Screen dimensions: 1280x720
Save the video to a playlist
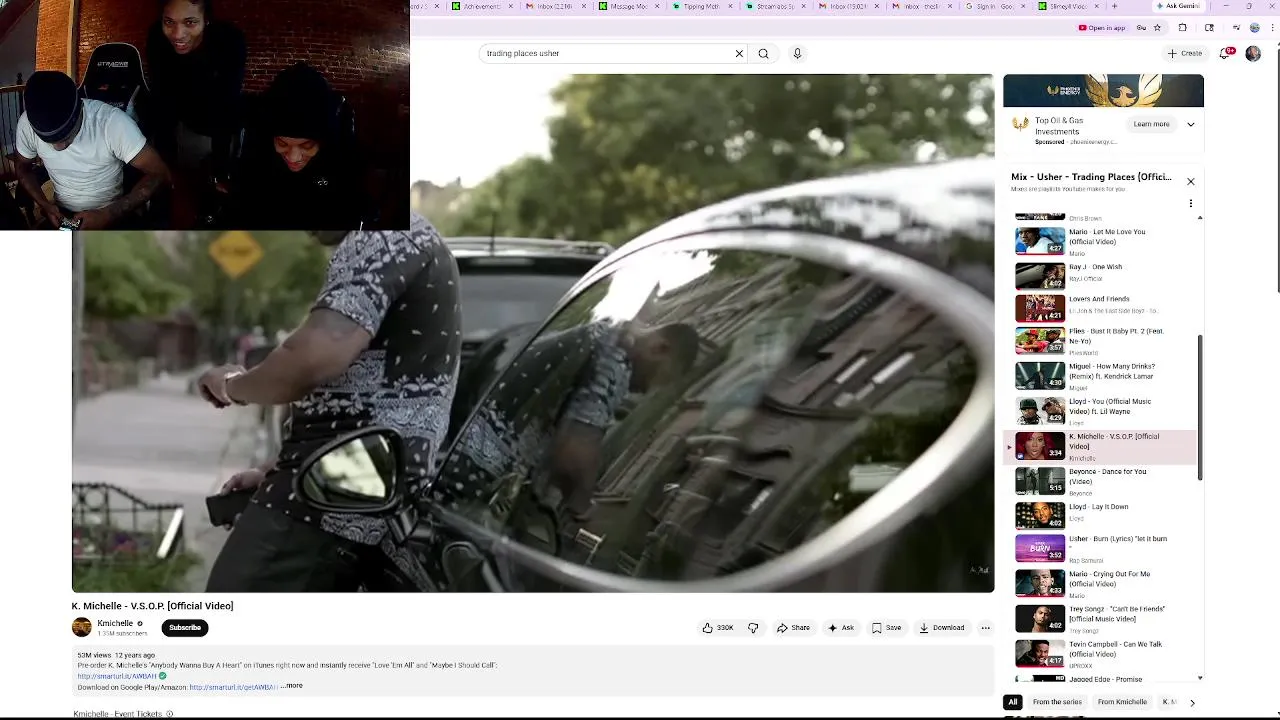coord(886,628)
